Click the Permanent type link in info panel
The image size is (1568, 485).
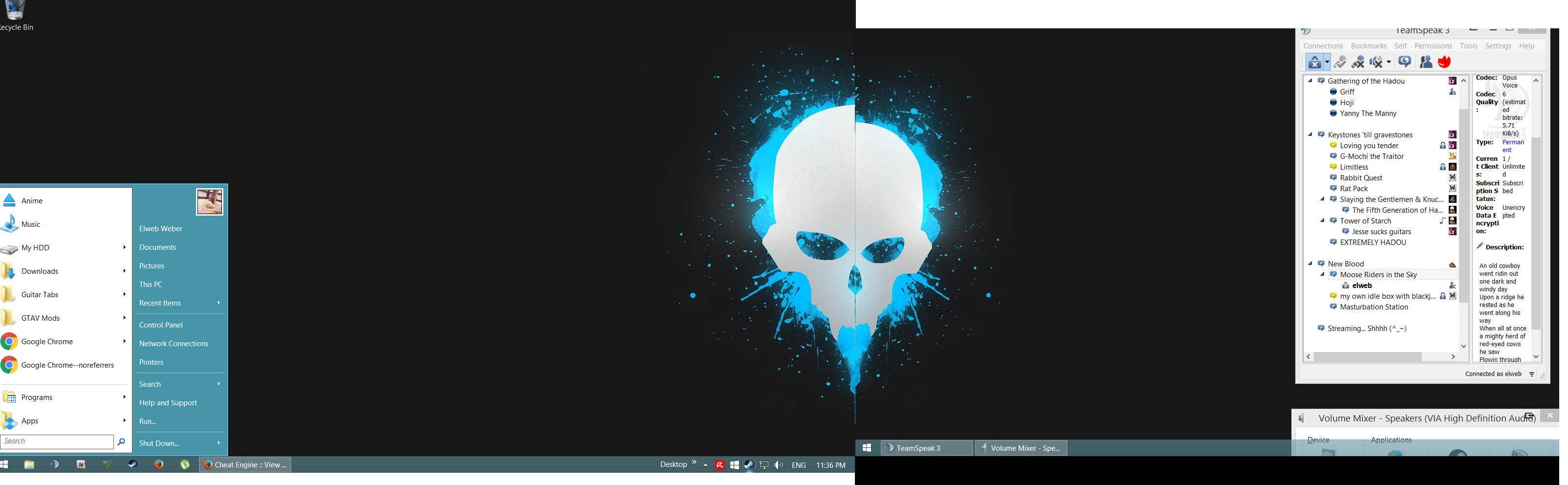click(x=1513, y=147)
